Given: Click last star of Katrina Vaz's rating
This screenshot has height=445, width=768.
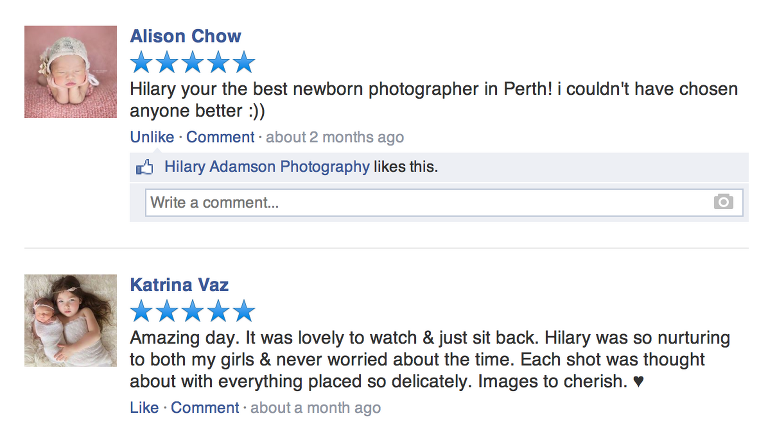Looking at the screenshot, I should (244, 311).
